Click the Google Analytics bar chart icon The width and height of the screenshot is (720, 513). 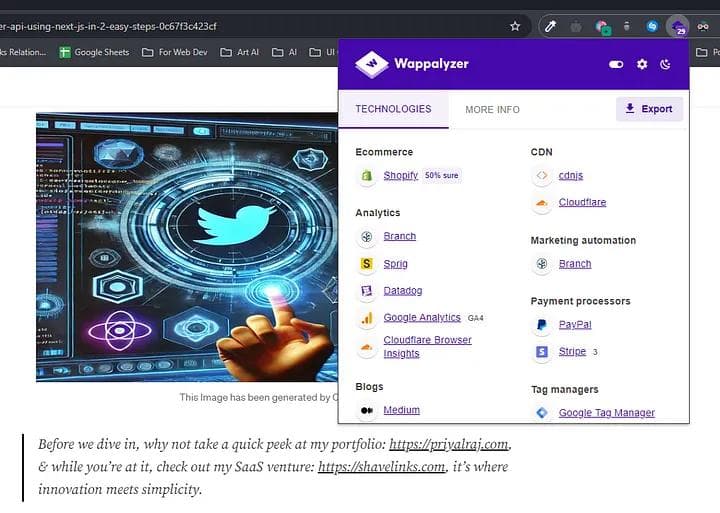(x=366, y=318)
